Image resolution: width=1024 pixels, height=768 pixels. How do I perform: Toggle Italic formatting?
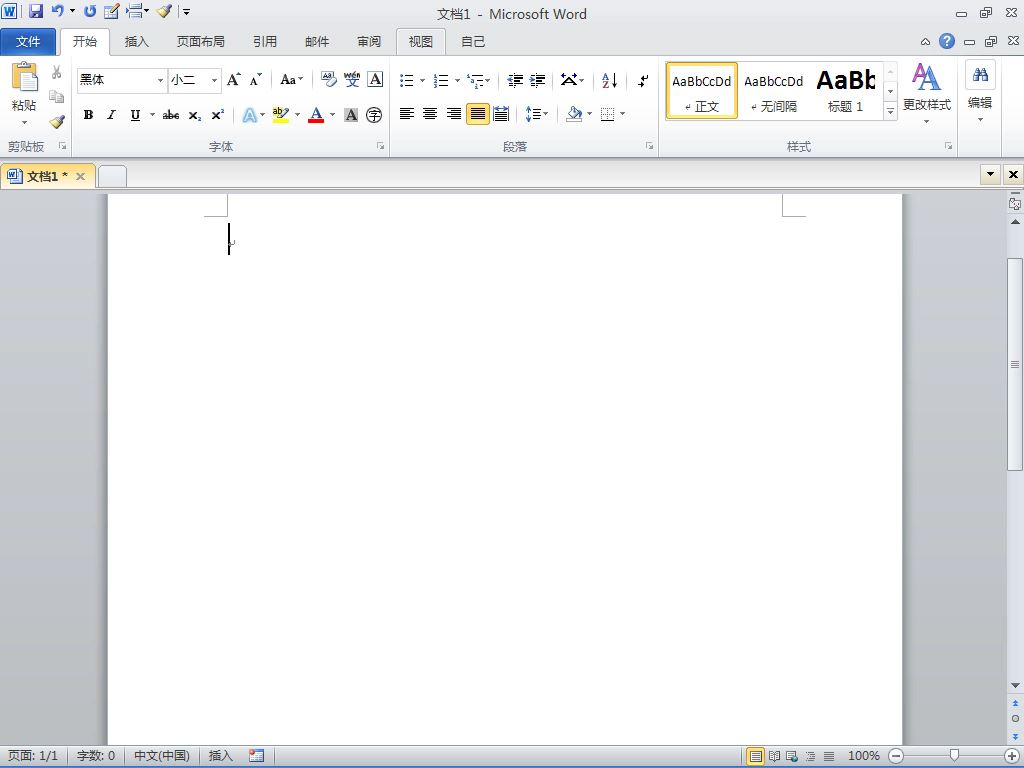(111, 115)
